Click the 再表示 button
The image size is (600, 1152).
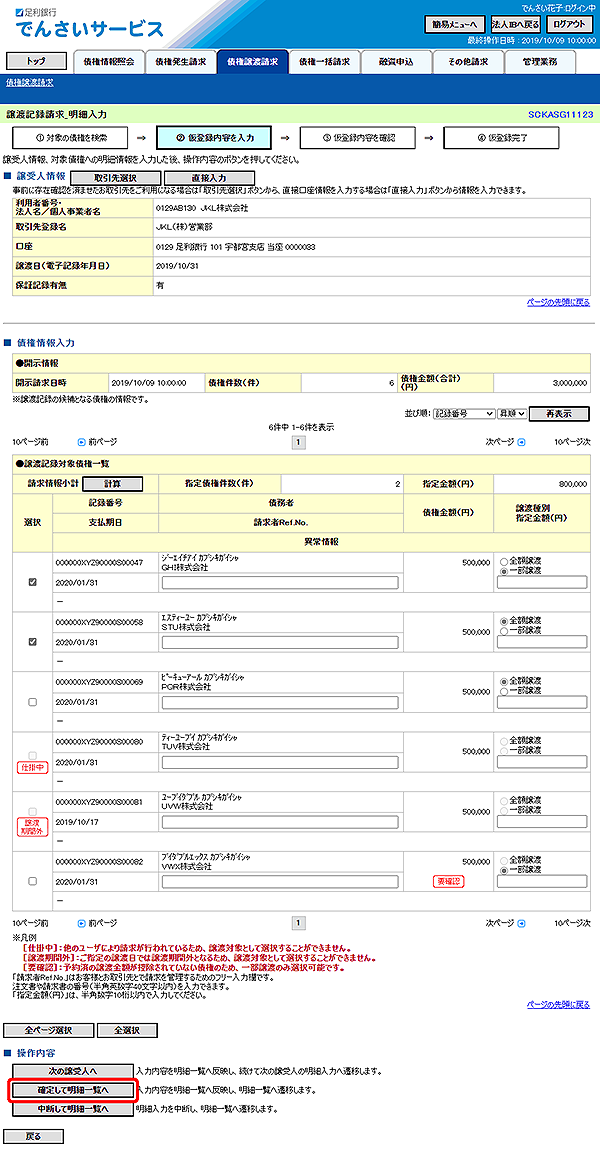(560, 414)
